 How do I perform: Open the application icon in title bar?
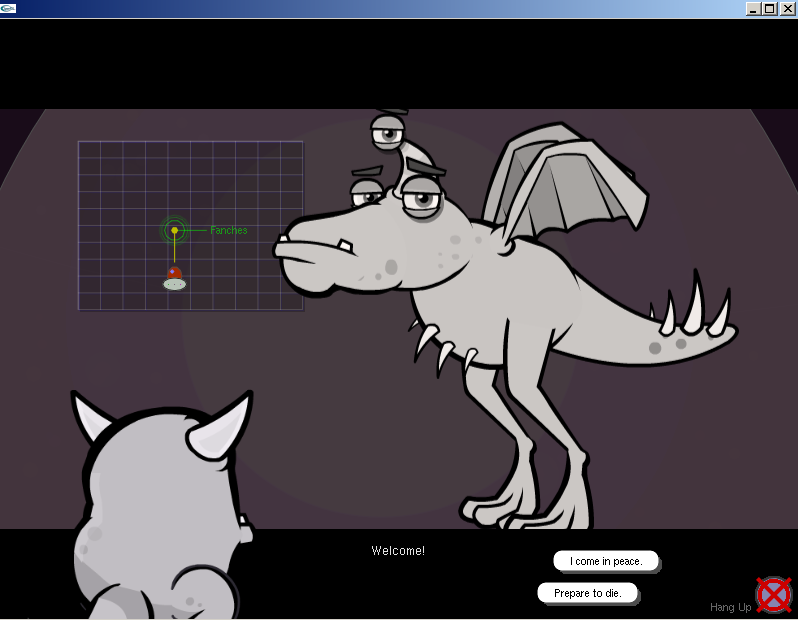[8, 8]
